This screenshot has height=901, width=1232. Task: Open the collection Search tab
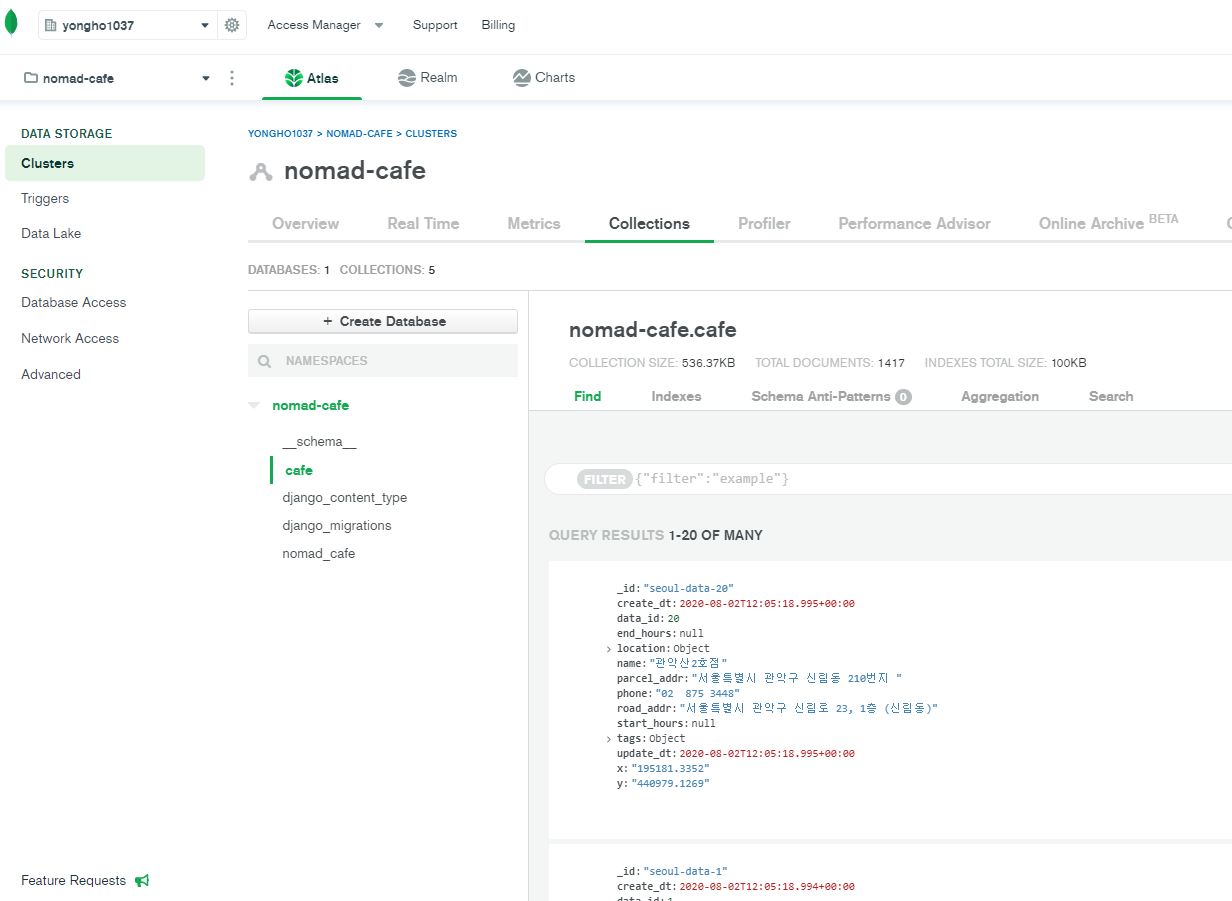coord(1111,396)
